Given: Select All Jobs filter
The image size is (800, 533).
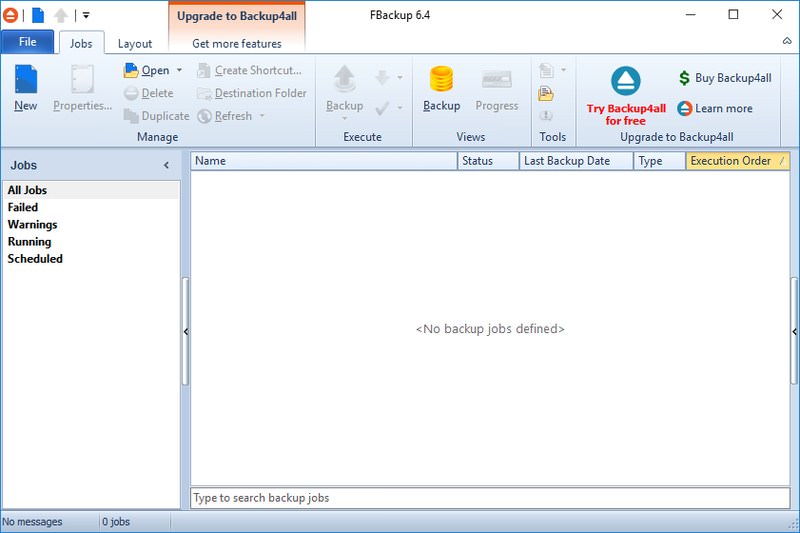Looking at the screenshot, I should pos(91,190).
